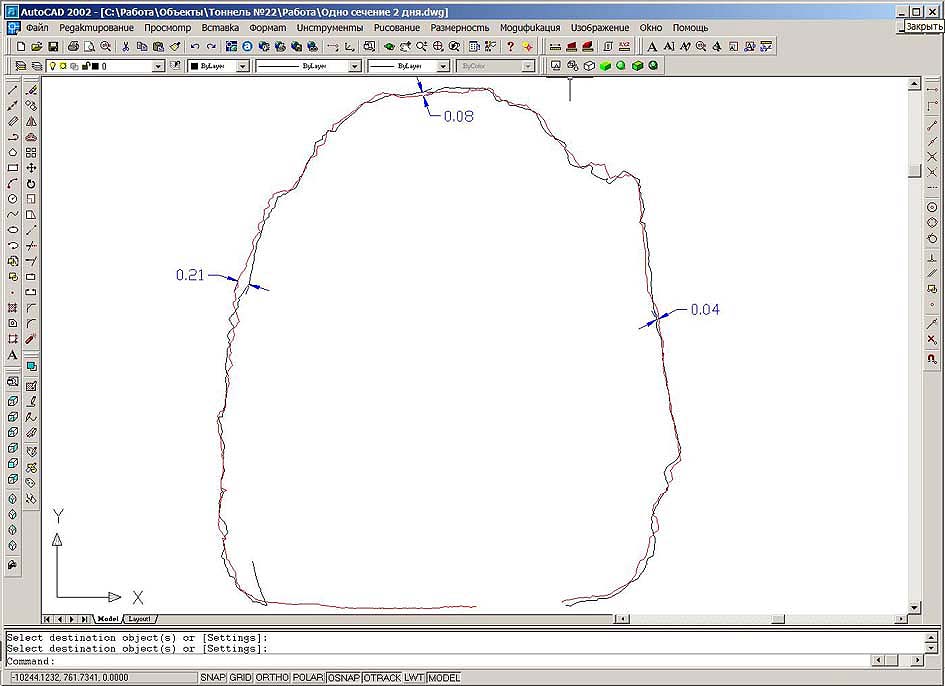Choose the Circle drawing tool
This screenshot has height=686, width=945.
[13, 199]
